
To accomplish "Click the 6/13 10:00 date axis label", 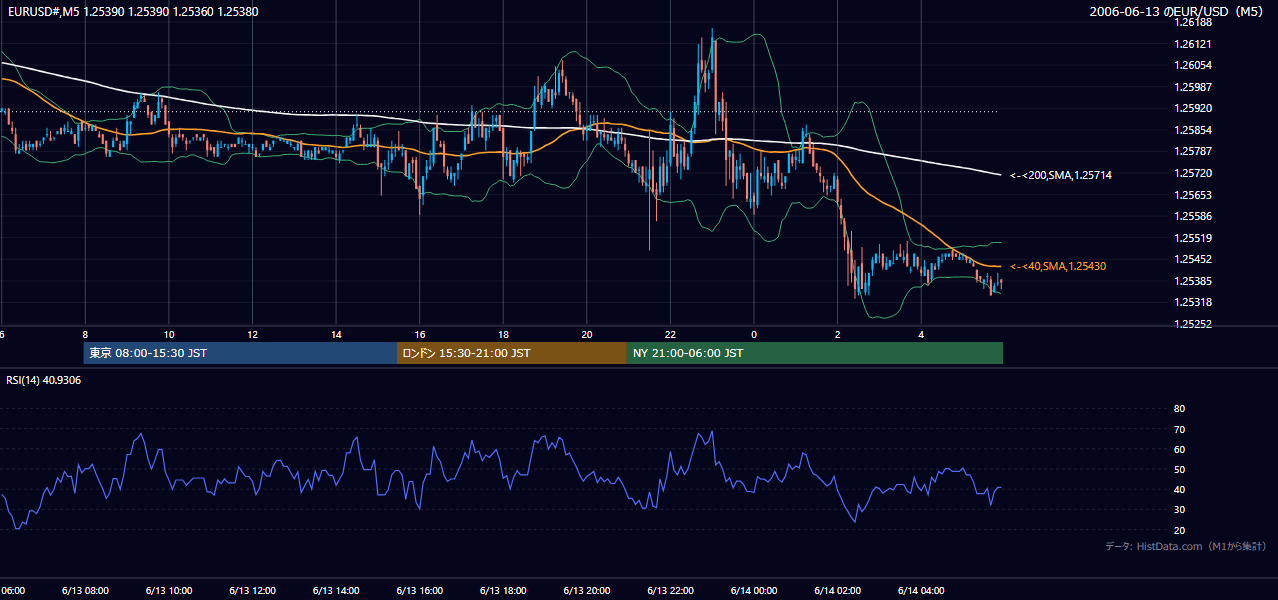I will pos(169,590).
